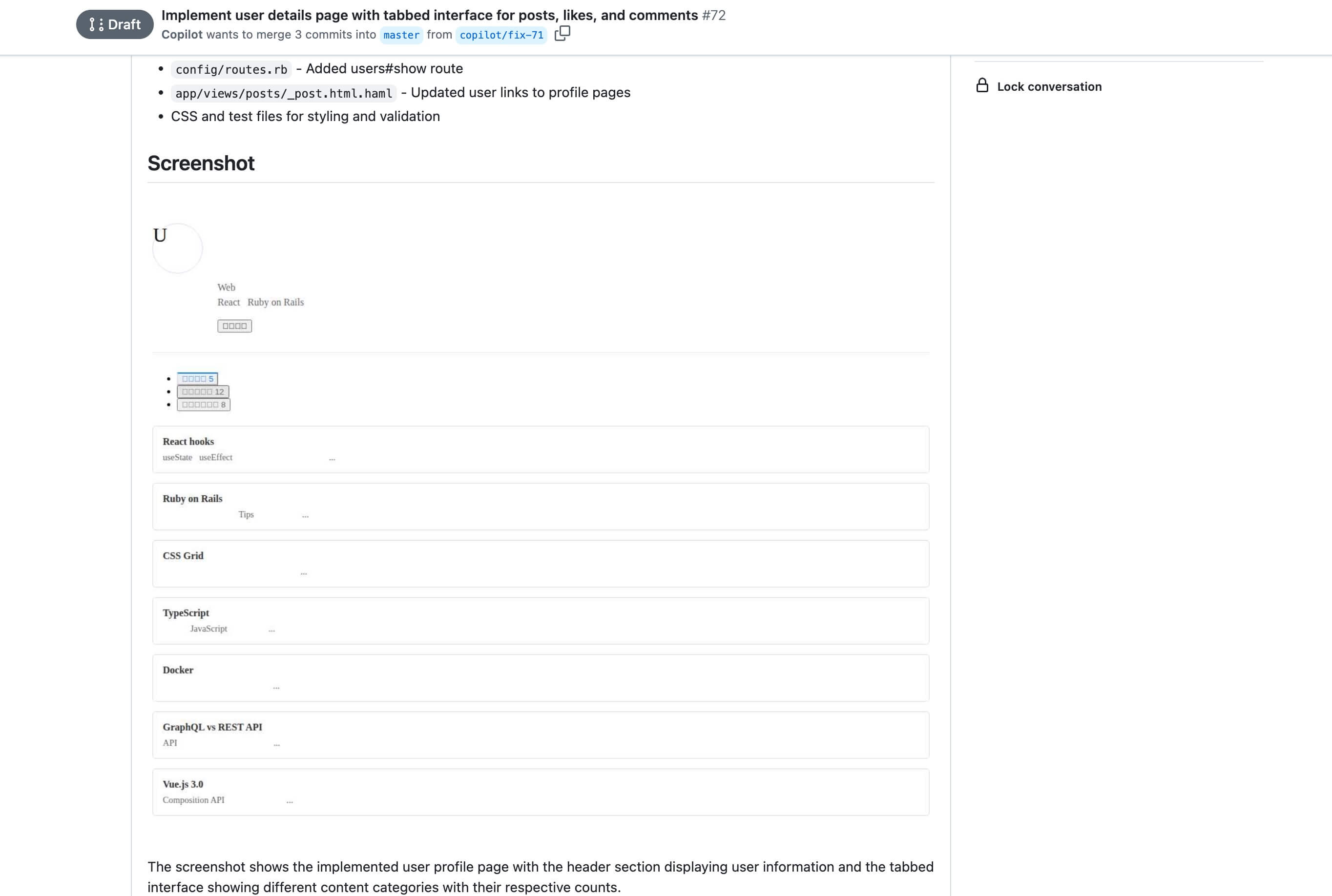The width and height of the screenshot is (1332, 896).
Task: Copy the branch name via copy icon
Action: click(562, 34)
